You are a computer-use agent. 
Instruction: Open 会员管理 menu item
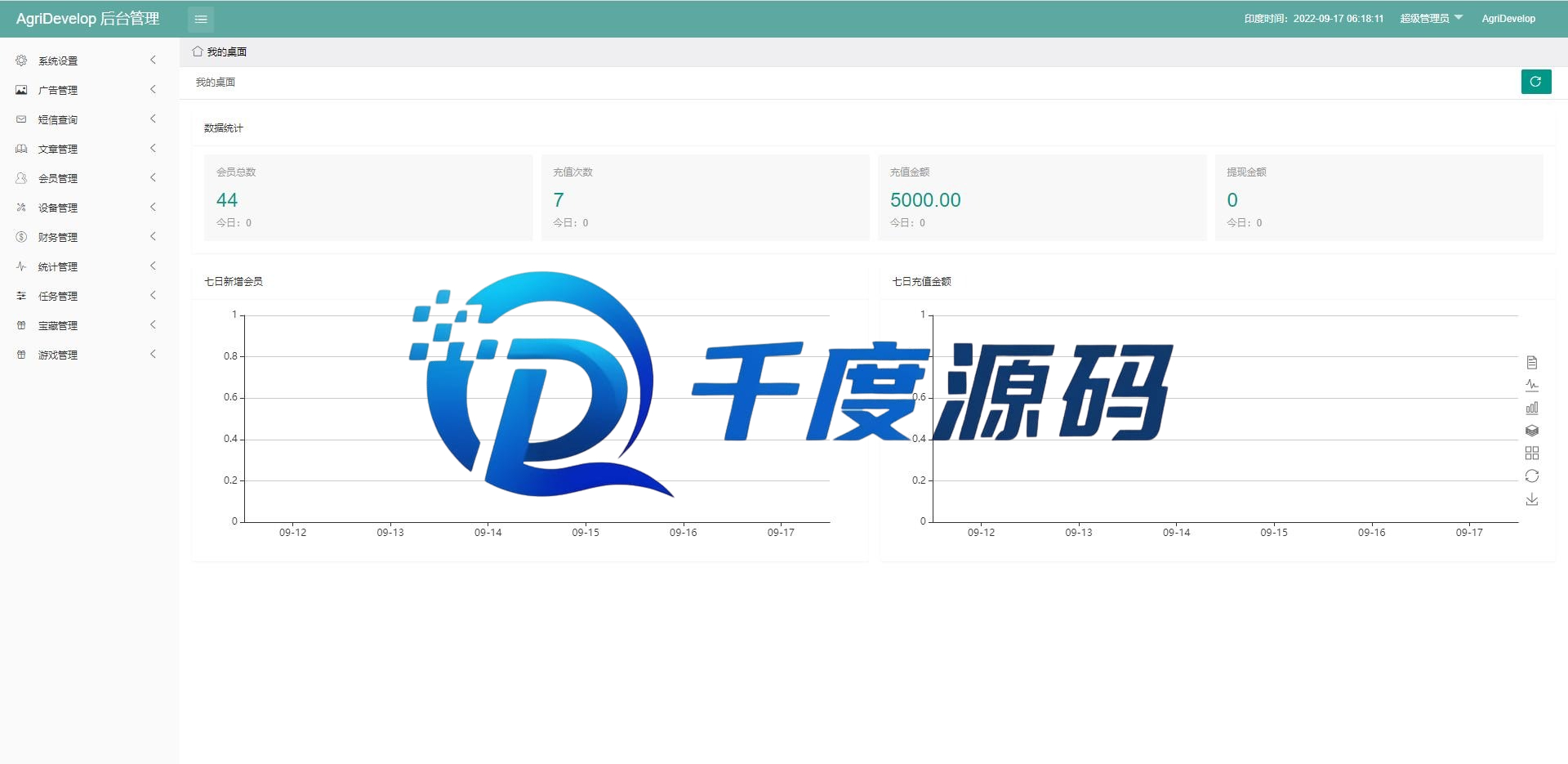click(x=90, y=178)
